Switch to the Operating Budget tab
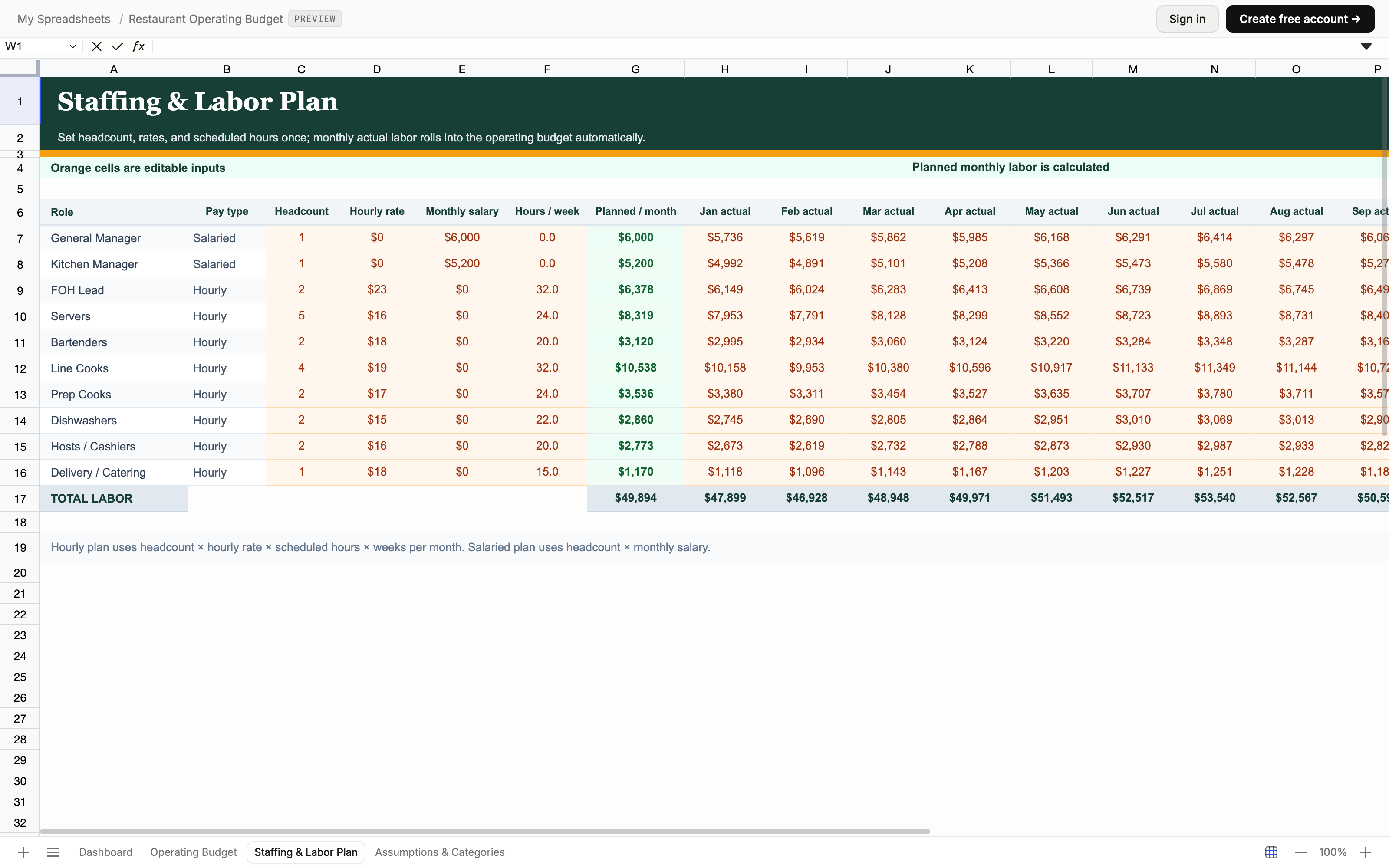 [194, 852]
